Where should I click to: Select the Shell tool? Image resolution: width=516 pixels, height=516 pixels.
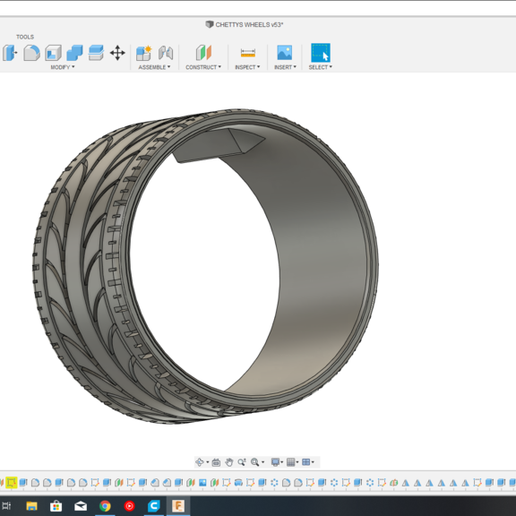click(53, 53)
